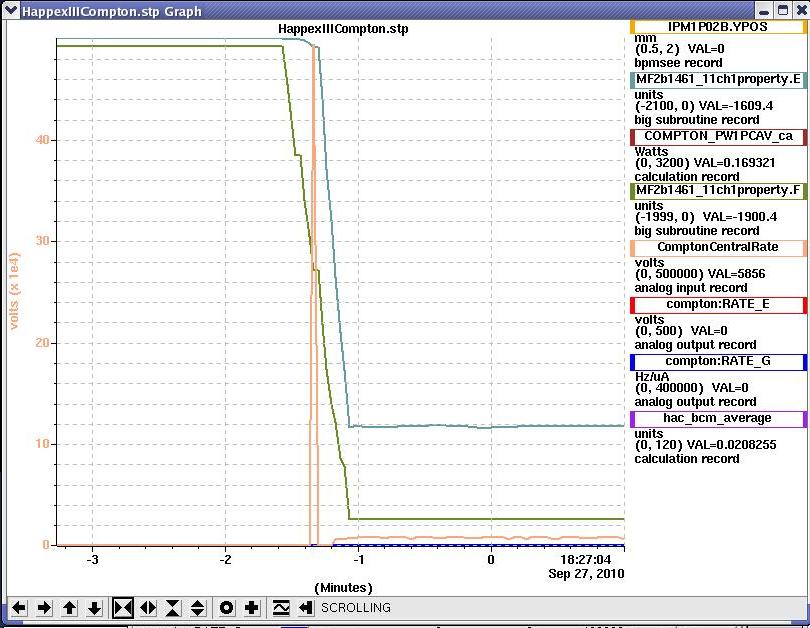The image size is (810, 628).
Task: Click vertical expand up-down triangles icon
Action: tap(198, 608)
